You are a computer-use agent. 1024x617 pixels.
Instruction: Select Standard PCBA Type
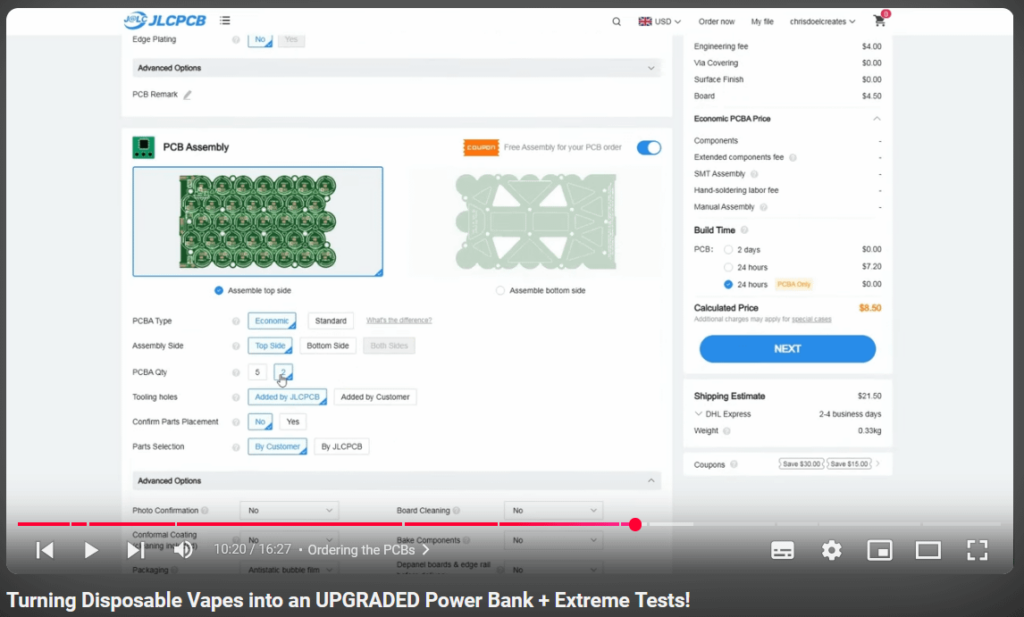330,321
